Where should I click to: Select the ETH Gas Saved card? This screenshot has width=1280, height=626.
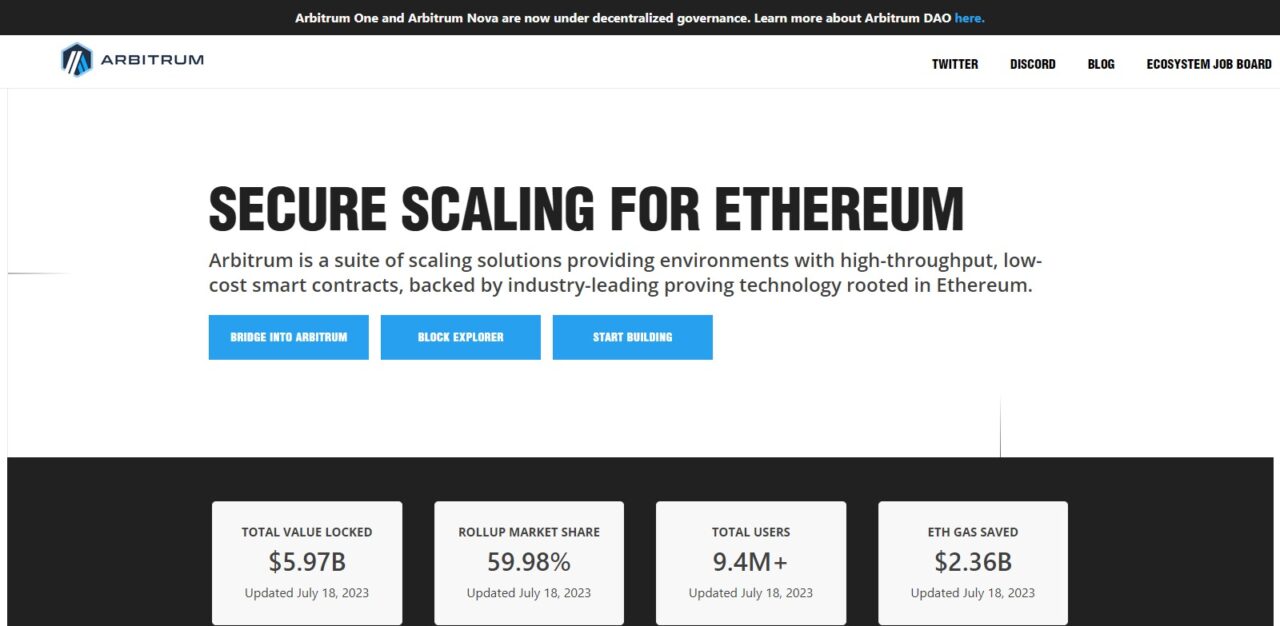point(973,563)
